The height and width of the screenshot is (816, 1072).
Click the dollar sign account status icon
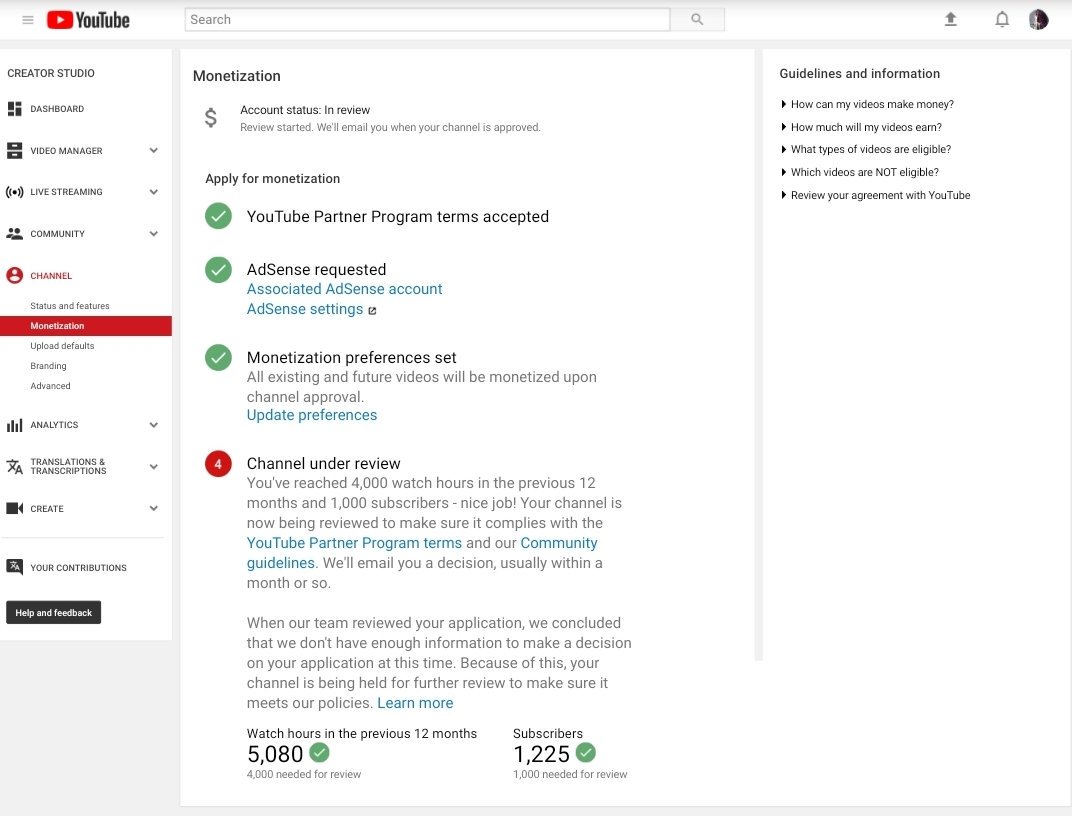[211, 118]
